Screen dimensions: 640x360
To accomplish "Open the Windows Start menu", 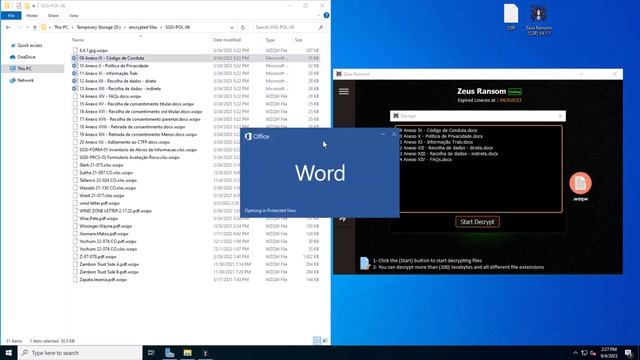I will [9, 353].
